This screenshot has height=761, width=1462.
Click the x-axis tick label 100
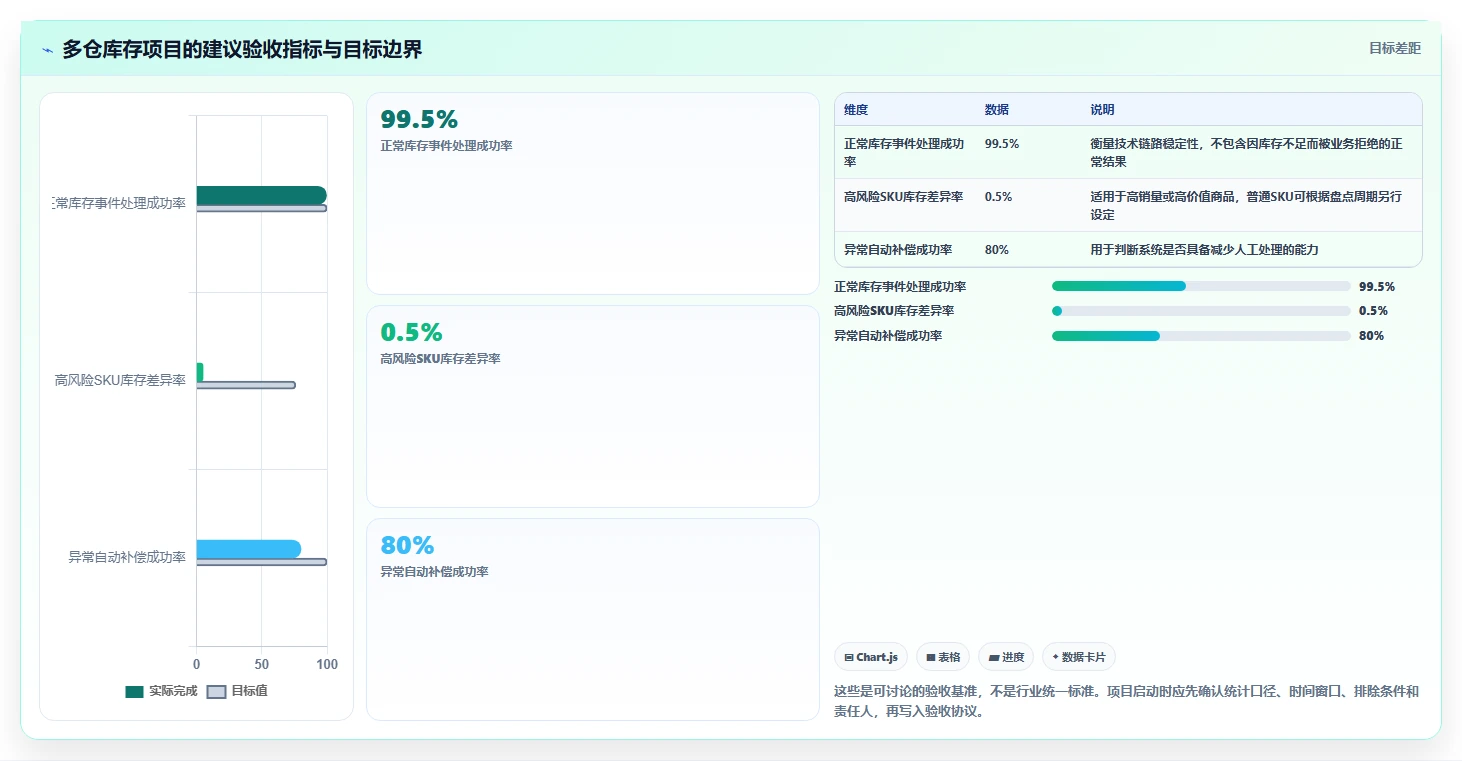tap(327, 665)
